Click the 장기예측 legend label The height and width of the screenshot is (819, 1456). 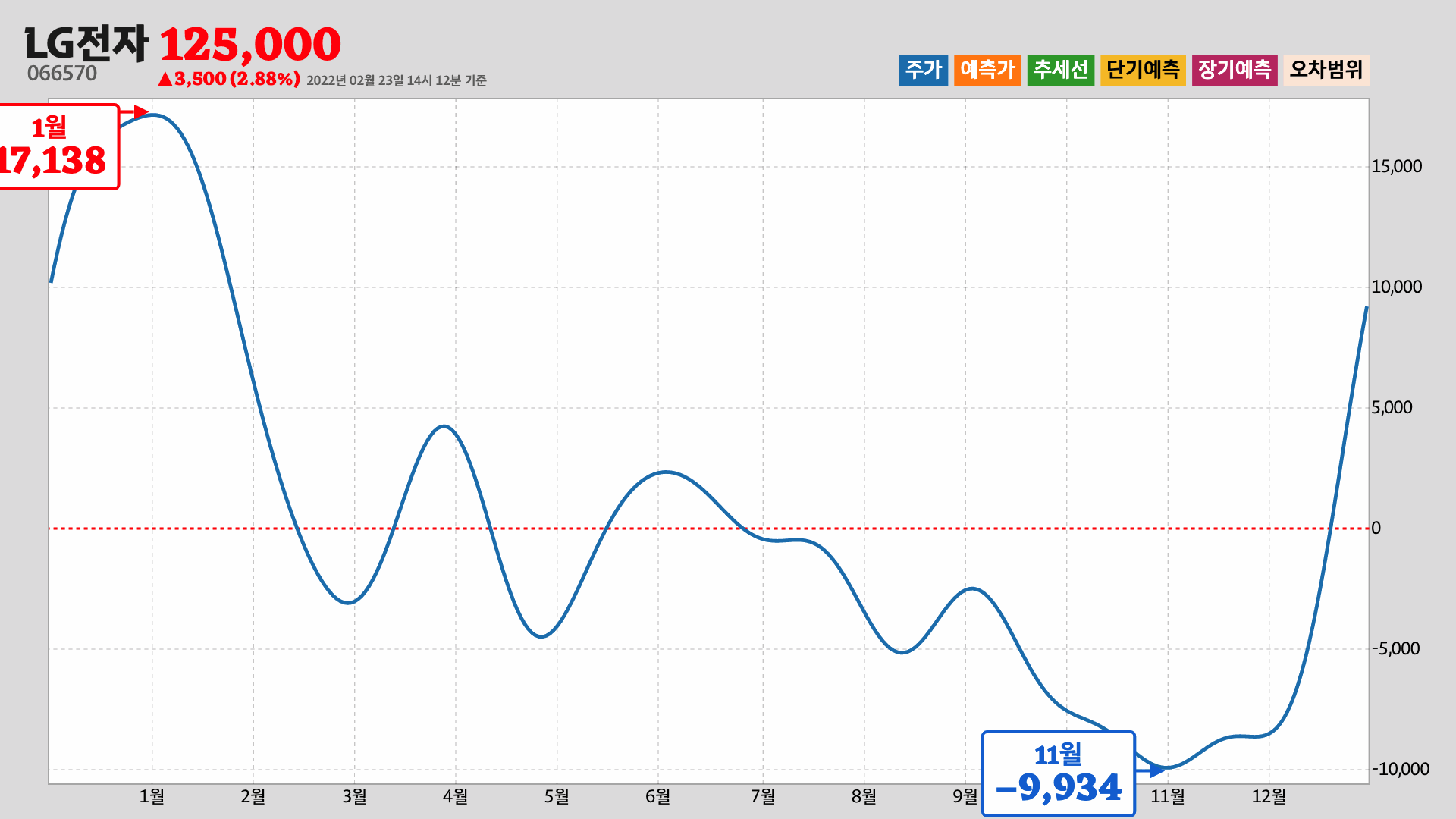click(1235, 70)
